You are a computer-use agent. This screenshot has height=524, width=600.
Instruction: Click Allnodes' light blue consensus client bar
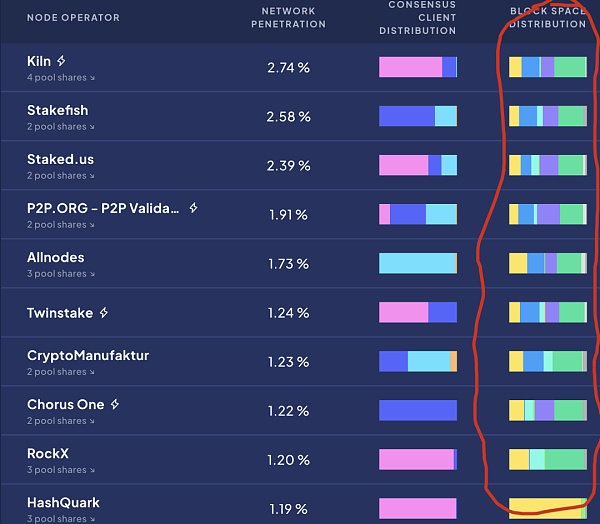(417, 263)
